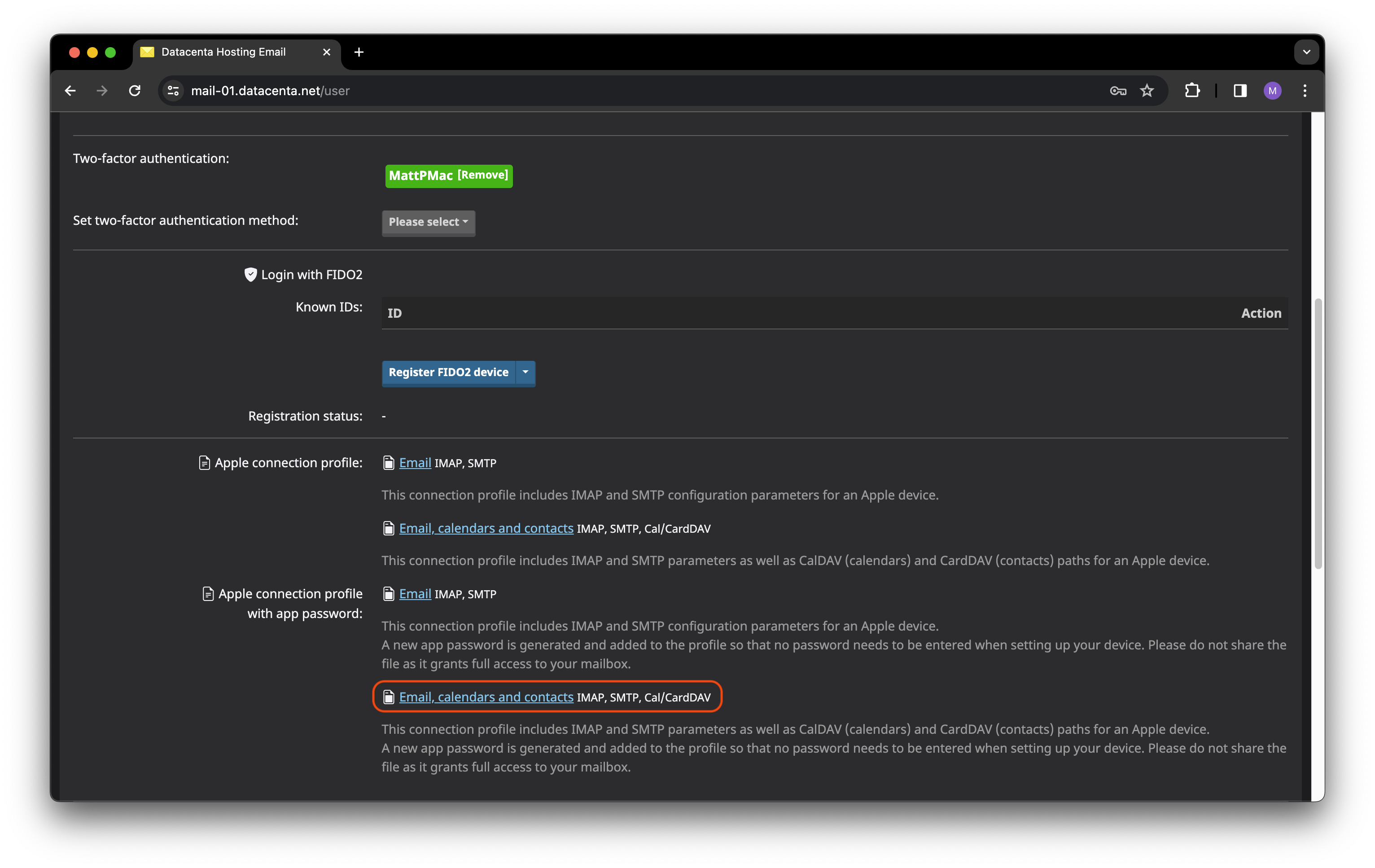Viewport: 1375px width, 868px height.
Task: Click the Known IDs label
Action: point(329,307)
